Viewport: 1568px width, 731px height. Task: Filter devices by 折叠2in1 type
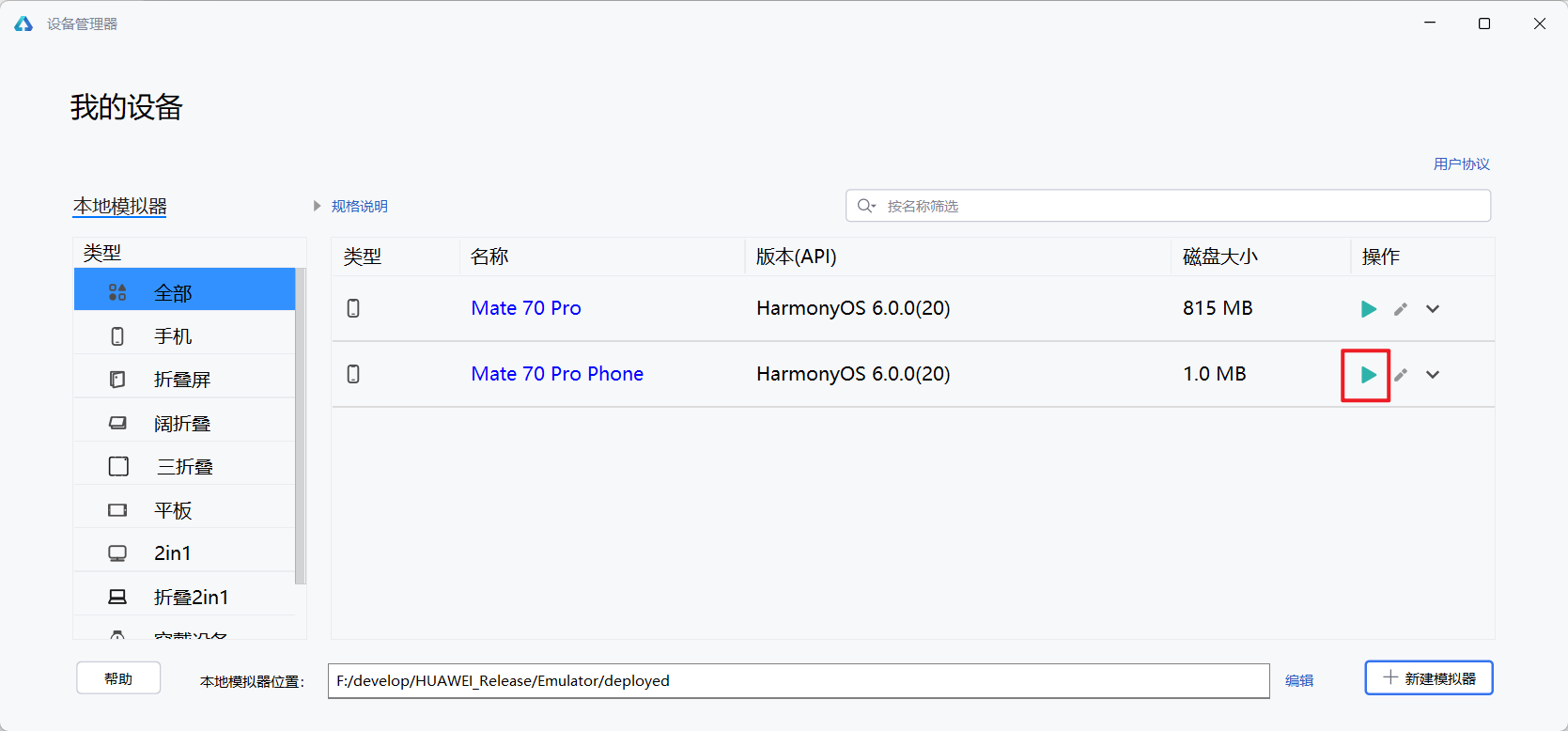pos(184,597)
